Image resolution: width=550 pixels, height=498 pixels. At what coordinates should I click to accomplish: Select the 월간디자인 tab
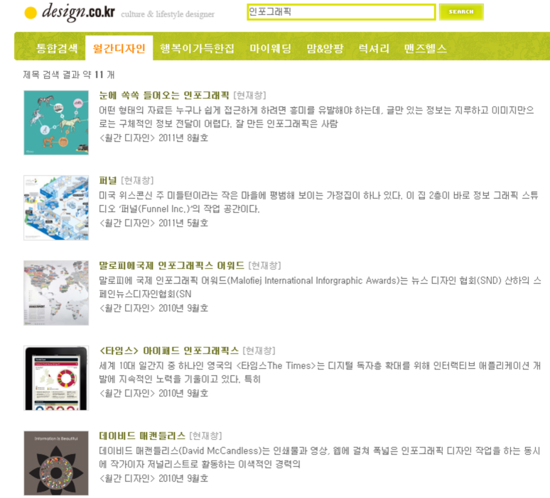click(x=119, y=48)
